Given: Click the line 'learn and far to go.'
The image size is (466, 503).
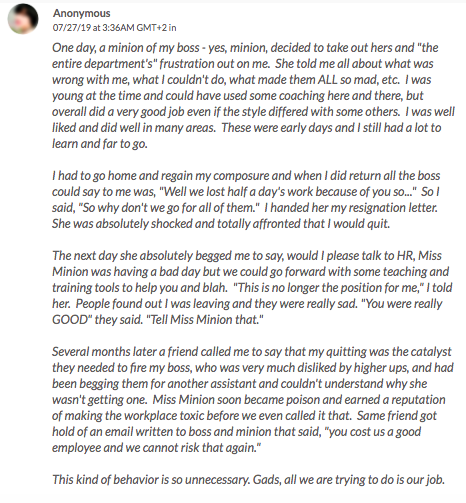Looking at the screenshot, I should 100,144.
